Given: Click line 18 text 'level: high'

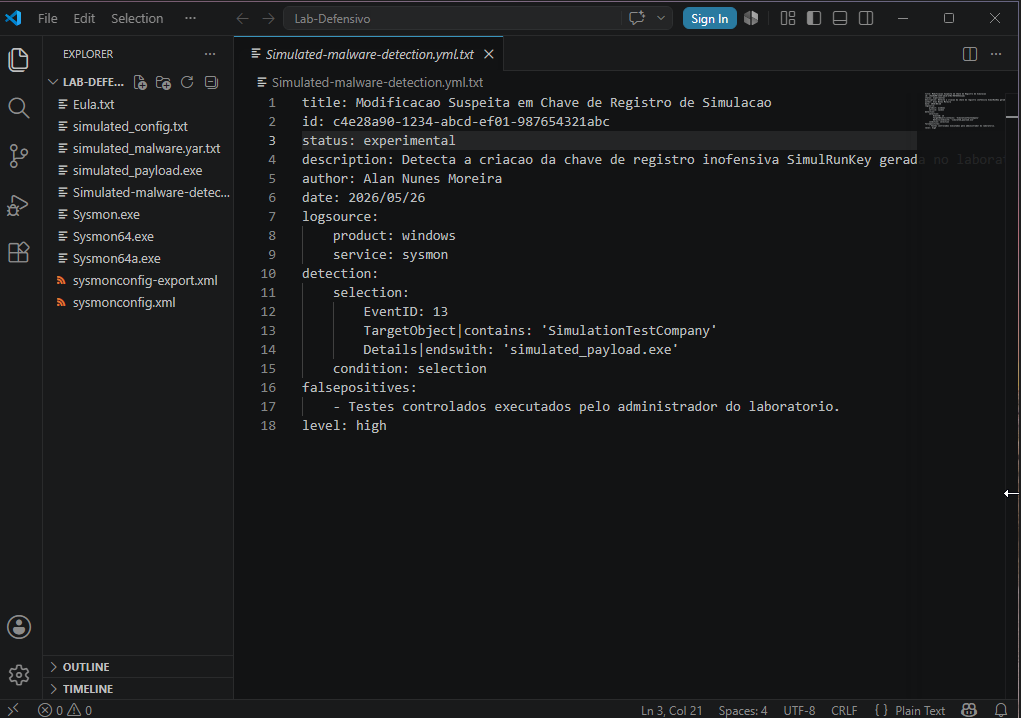Looking at the screenshot, I should [344, 425].
